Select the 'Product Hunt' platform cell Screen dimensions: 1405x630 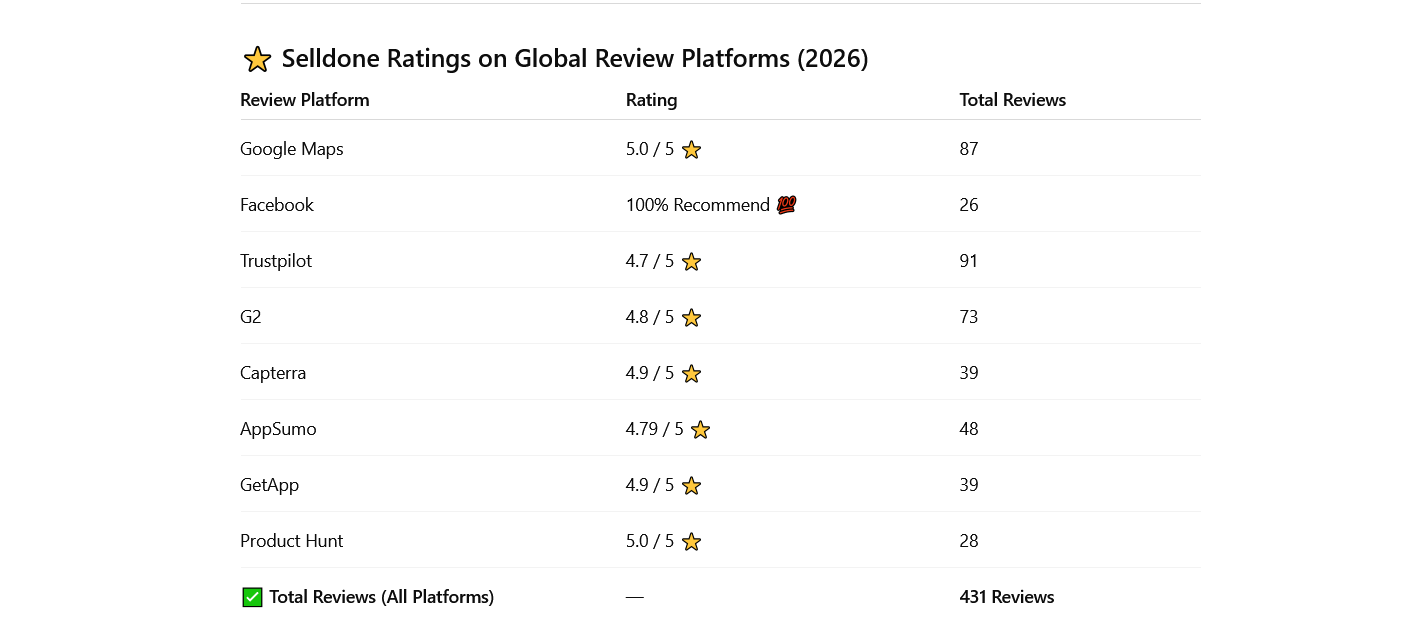292,541
